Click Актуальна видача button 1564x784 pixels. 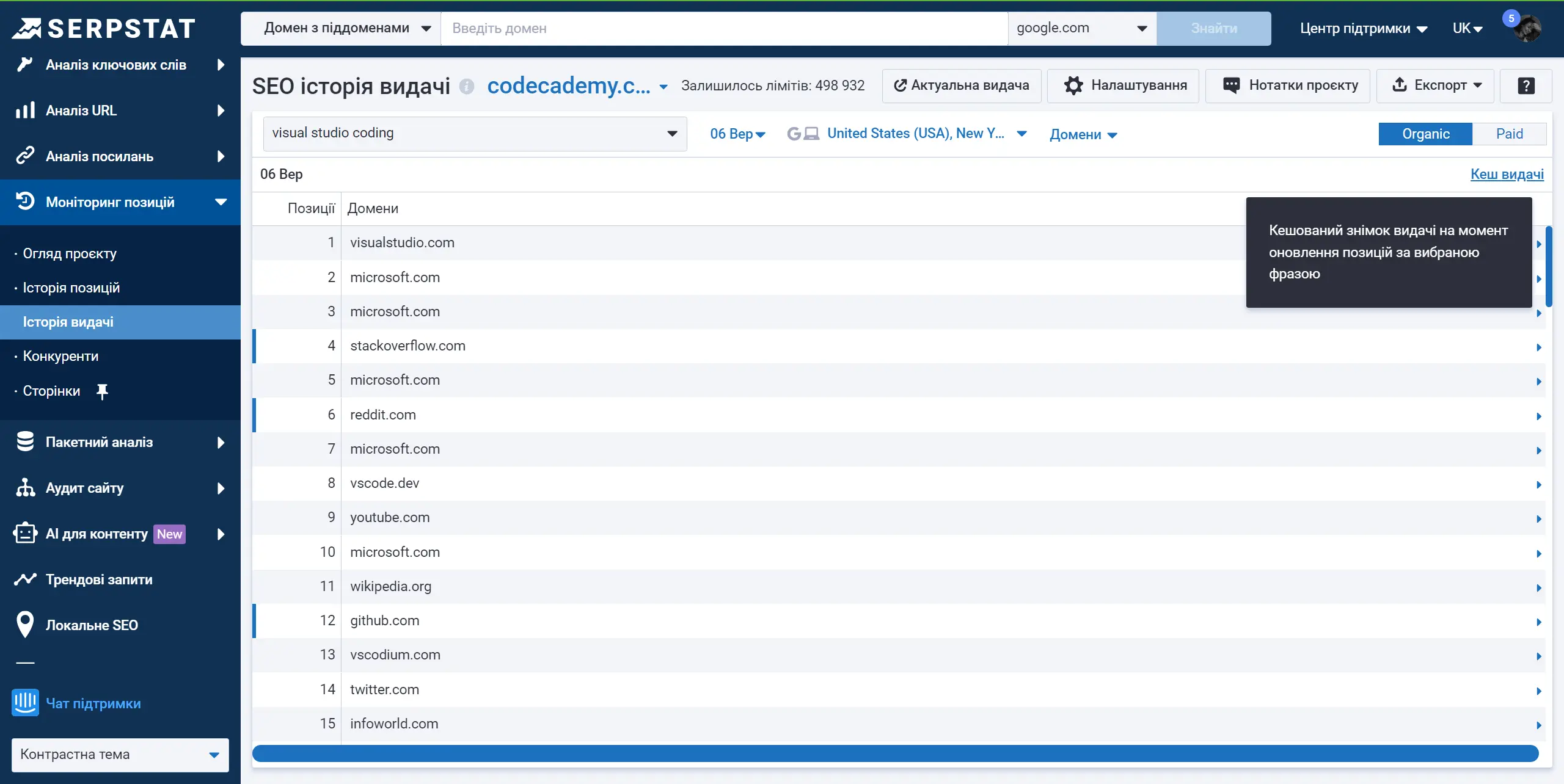tap(962, 85)
